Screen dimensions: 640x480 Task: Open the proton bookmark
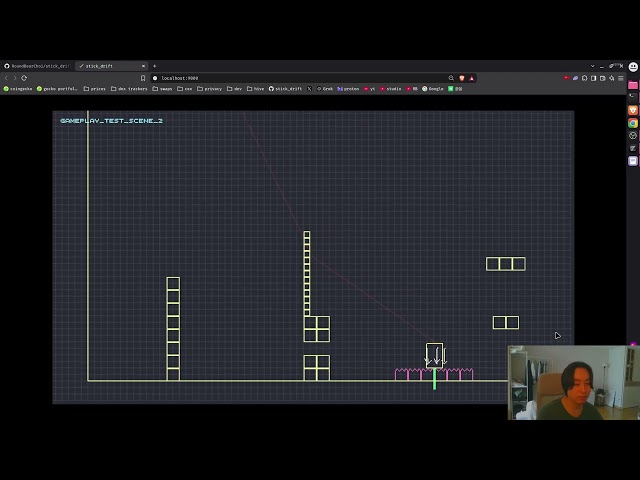coord(348,89)
